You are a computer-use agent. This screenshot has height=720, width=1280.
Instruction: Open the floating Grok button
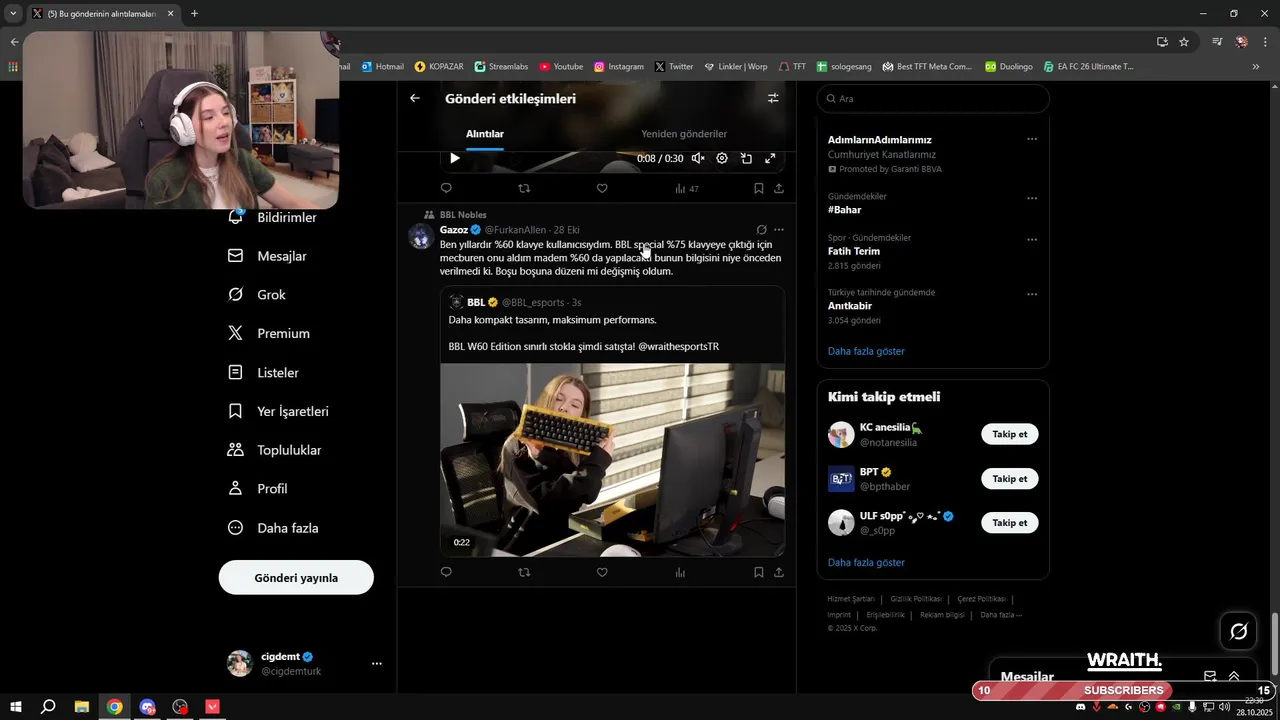click(x=1239, y=631)
